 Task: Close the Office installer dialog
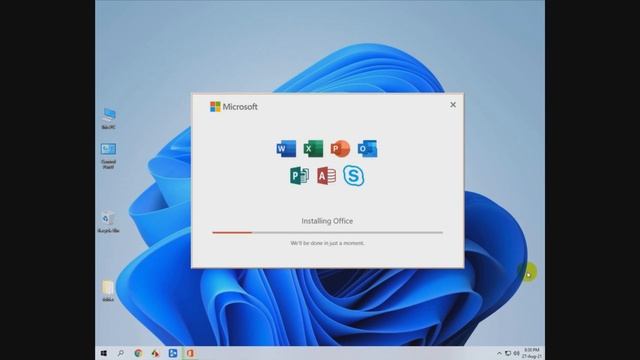tap(453, 105)
